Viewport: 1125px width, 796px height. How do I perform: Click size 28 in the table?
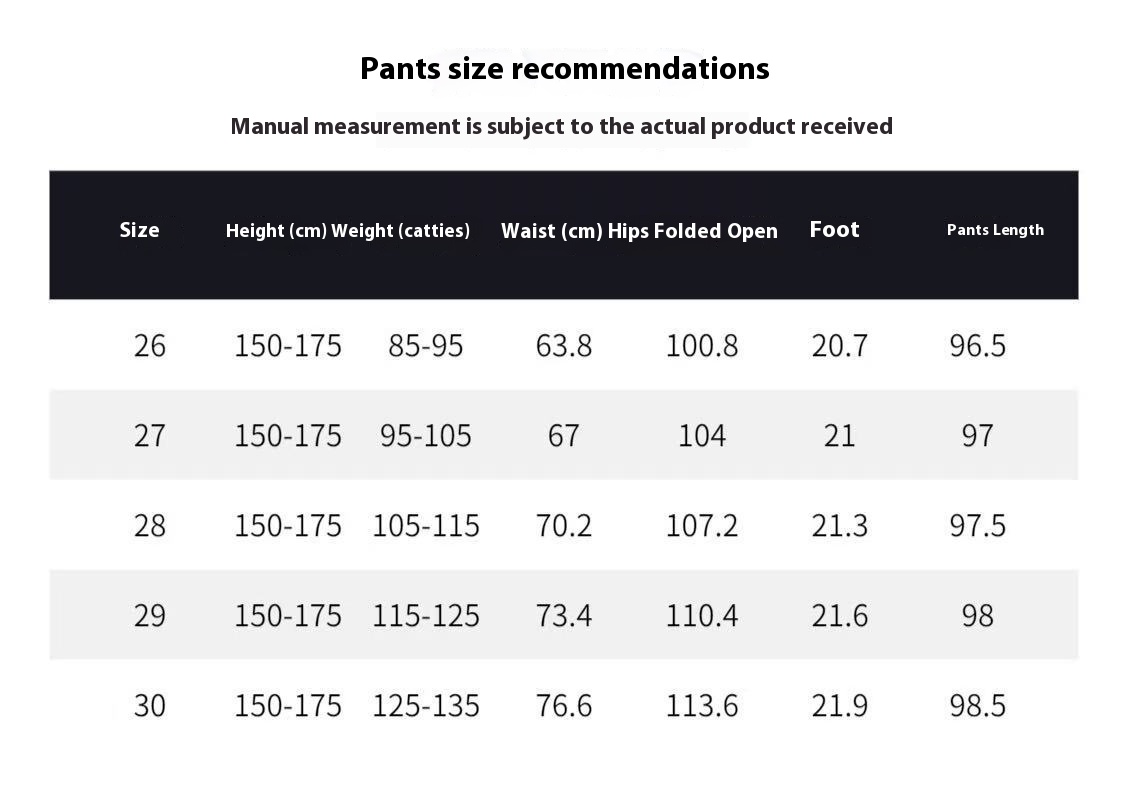pos(149,525)
